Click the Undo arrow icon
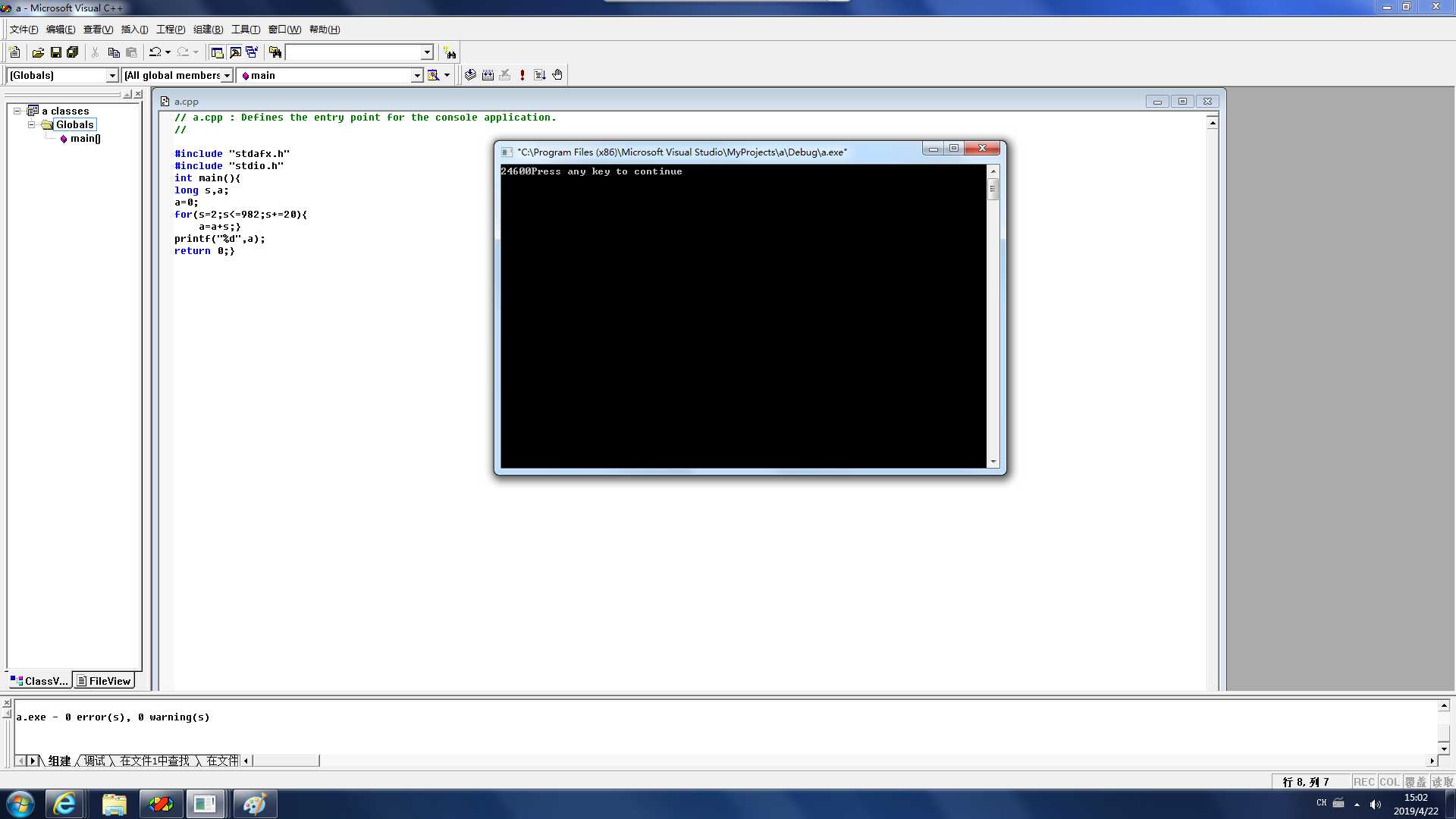The height and width of the screenshot is (819, 1456). tap(155, 52)
